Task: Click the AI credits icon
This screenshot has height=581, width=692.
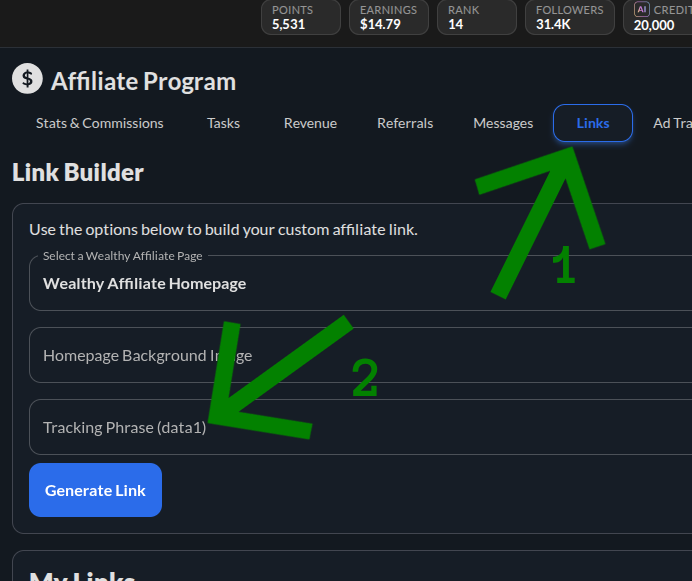Action: point(642,9)
